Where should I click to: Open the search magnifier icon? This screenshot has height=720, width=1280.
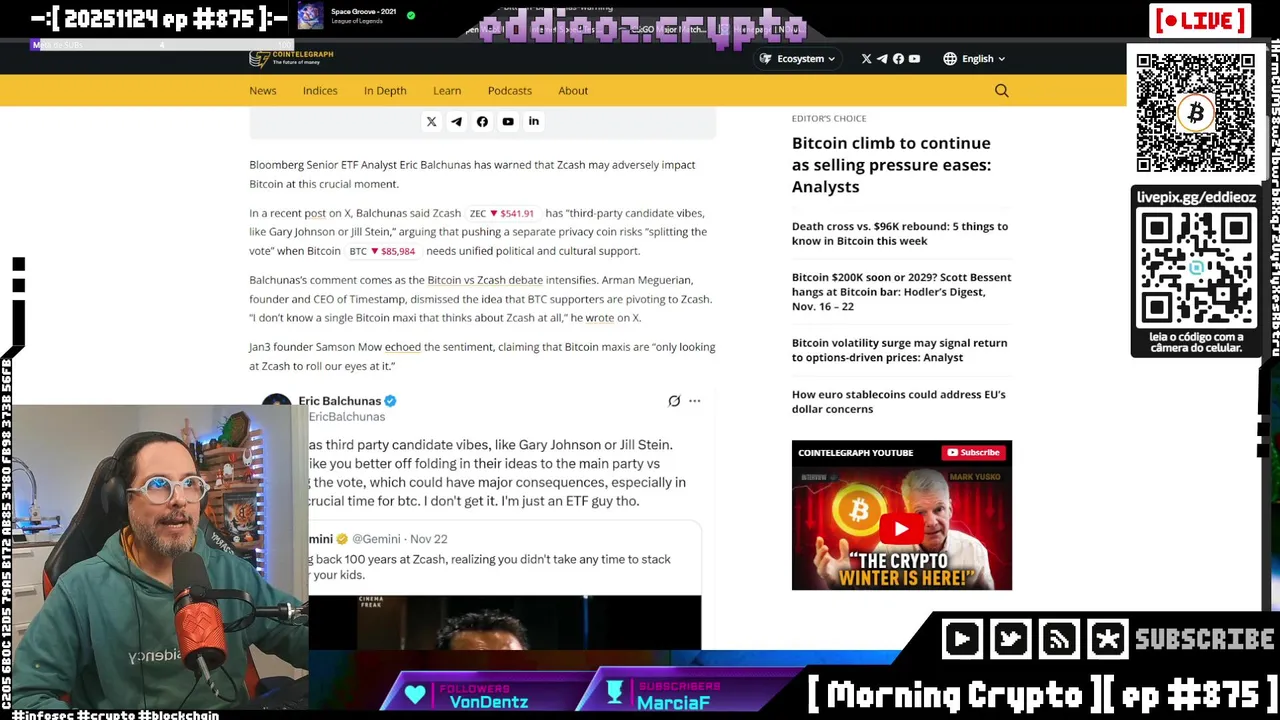pos(1001,91)
